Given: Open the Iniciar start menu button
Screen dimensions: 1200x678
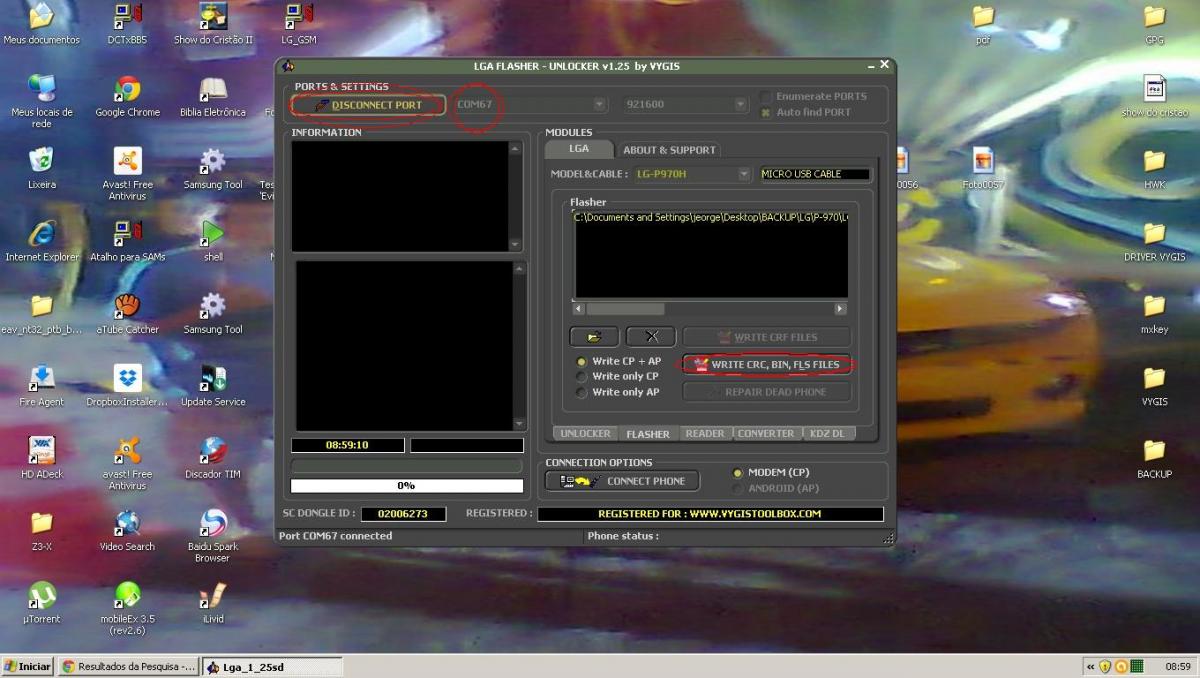Looking at the screenshot, I should 28,666.
